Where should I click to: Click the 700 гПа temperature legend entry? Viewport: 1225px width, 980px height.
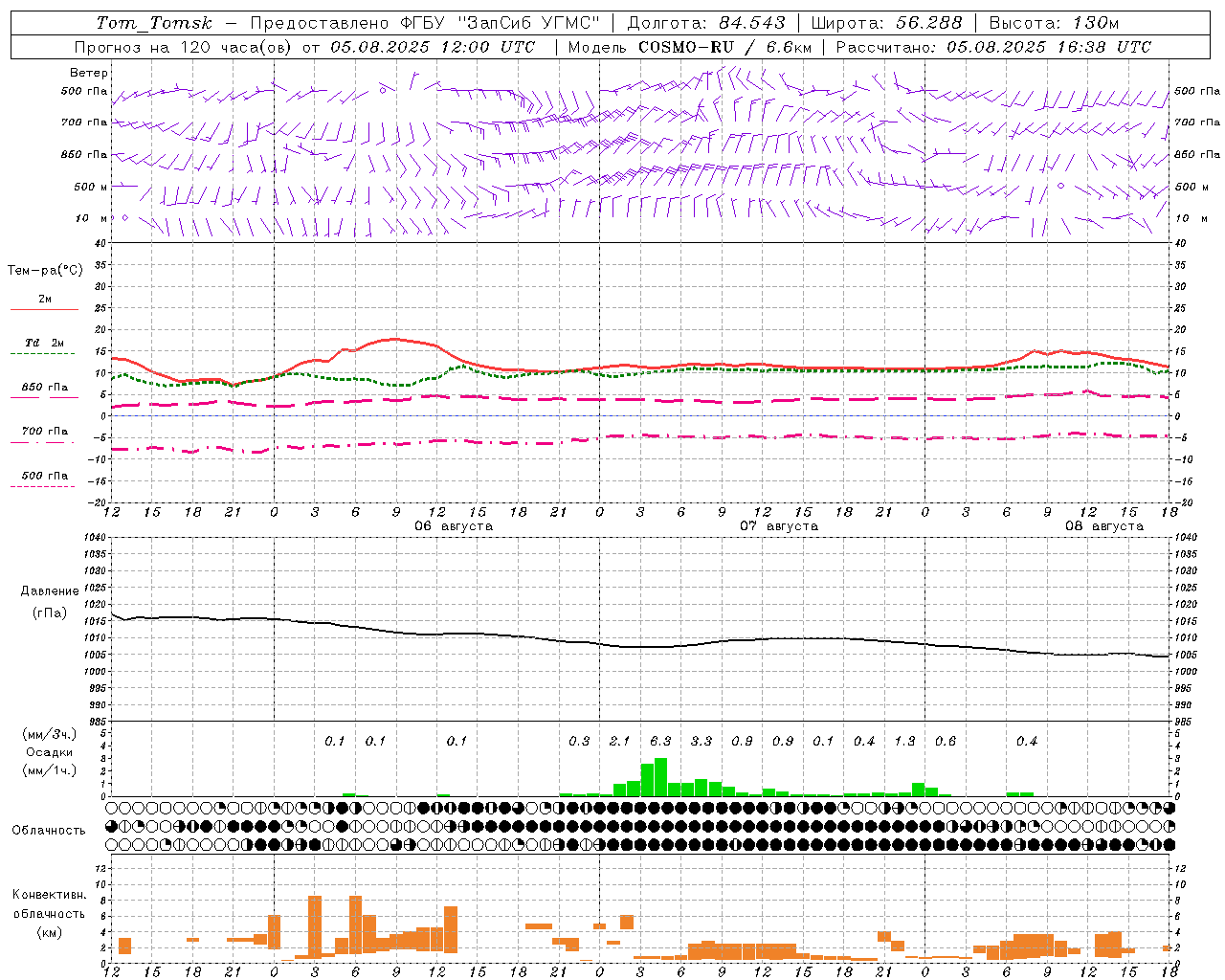pyautogui.click(x=45, y=432)
